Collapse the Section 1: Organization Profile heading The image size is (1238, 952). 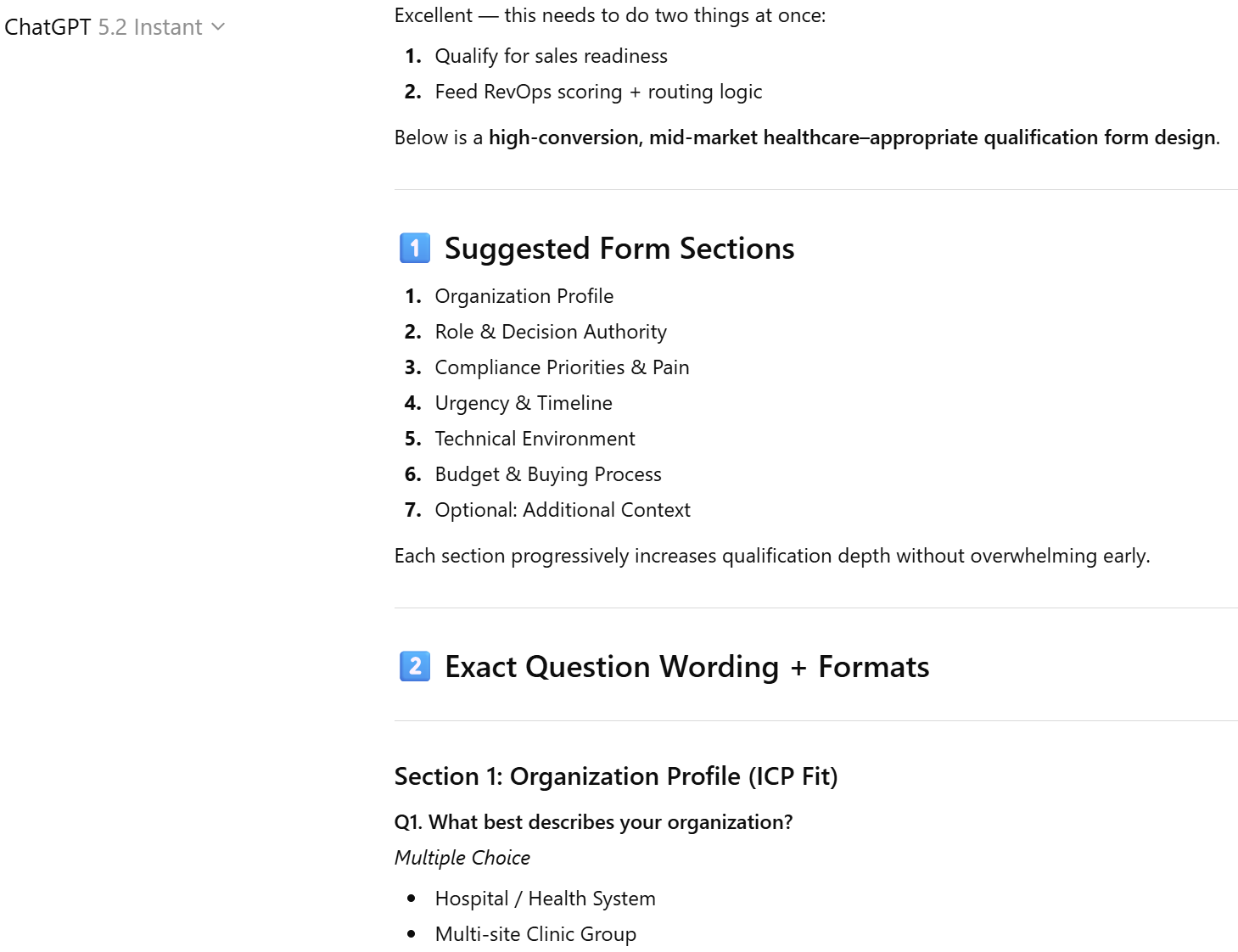coord(616,776)
